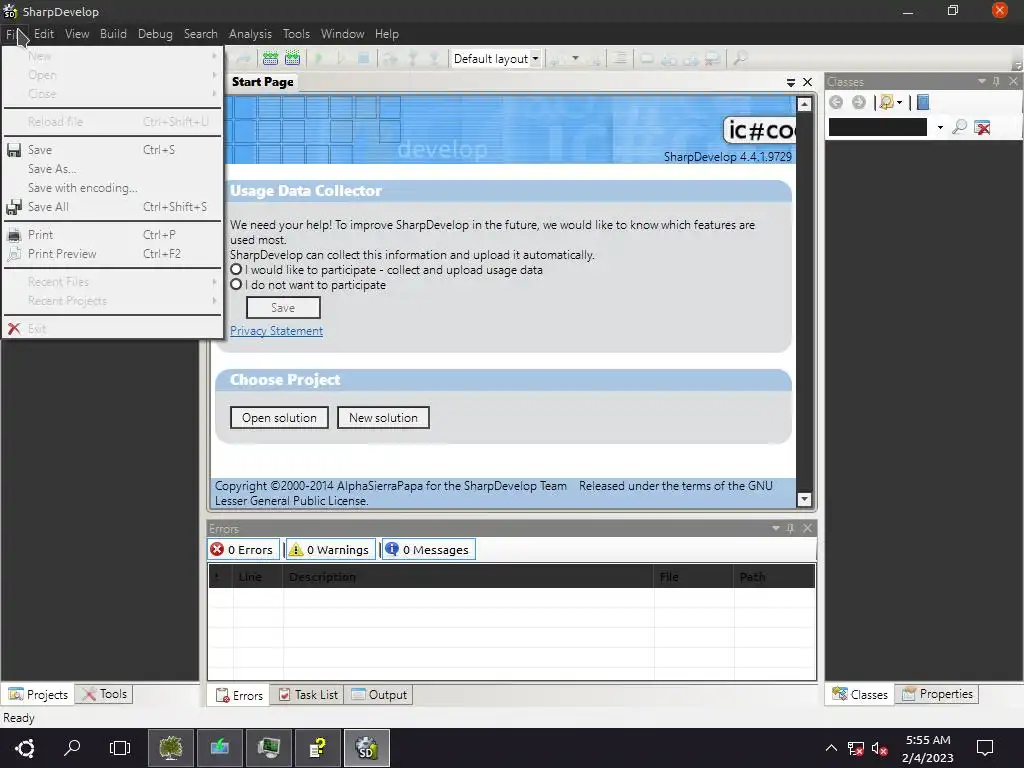Viewport: 1024px width, 768px height.
Task: Click the Save button in Usage Data Collector
Action: coord(283,308)
